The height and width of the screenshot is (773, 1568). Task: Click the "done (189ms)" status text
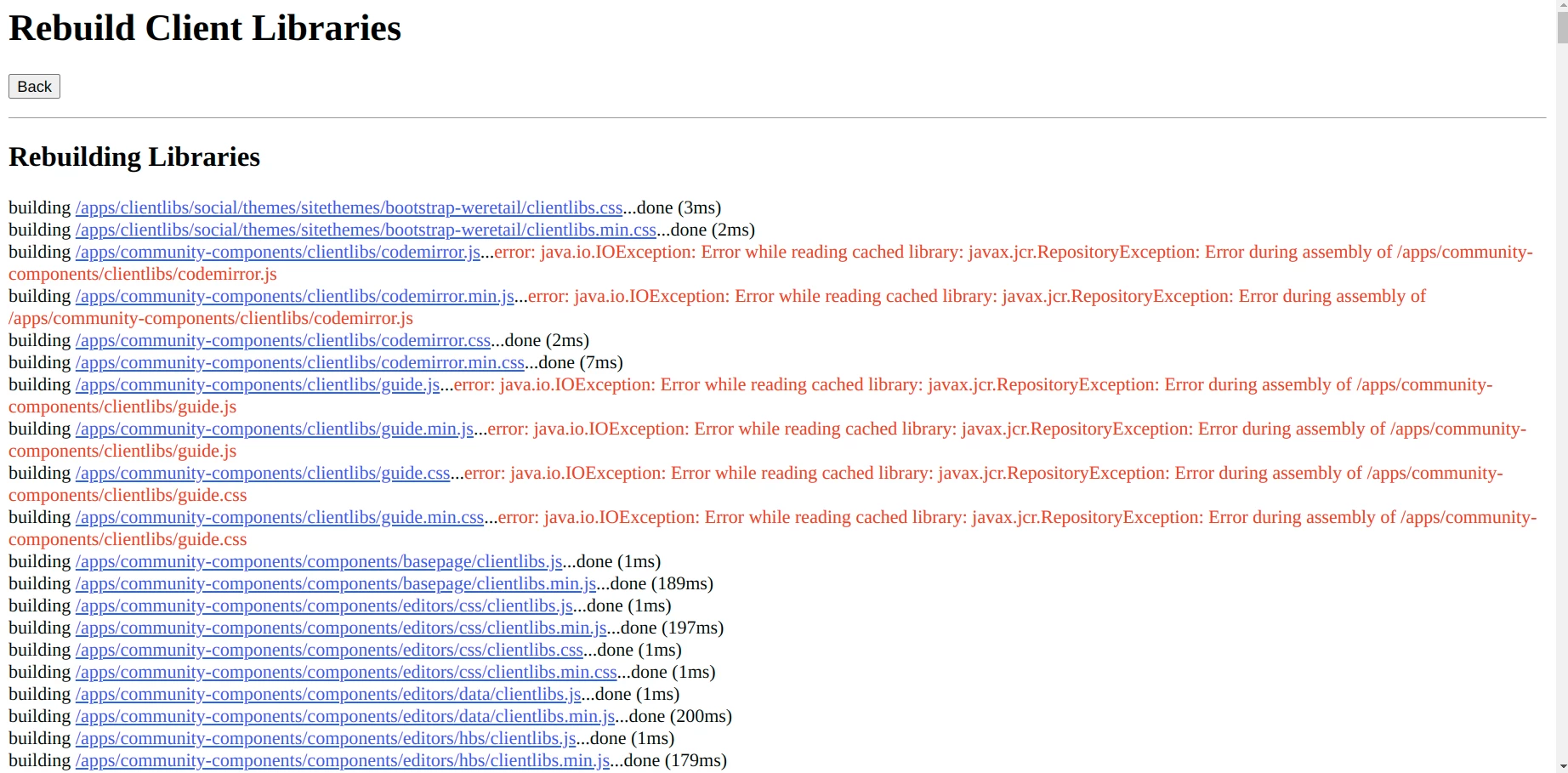coord(662,583)
